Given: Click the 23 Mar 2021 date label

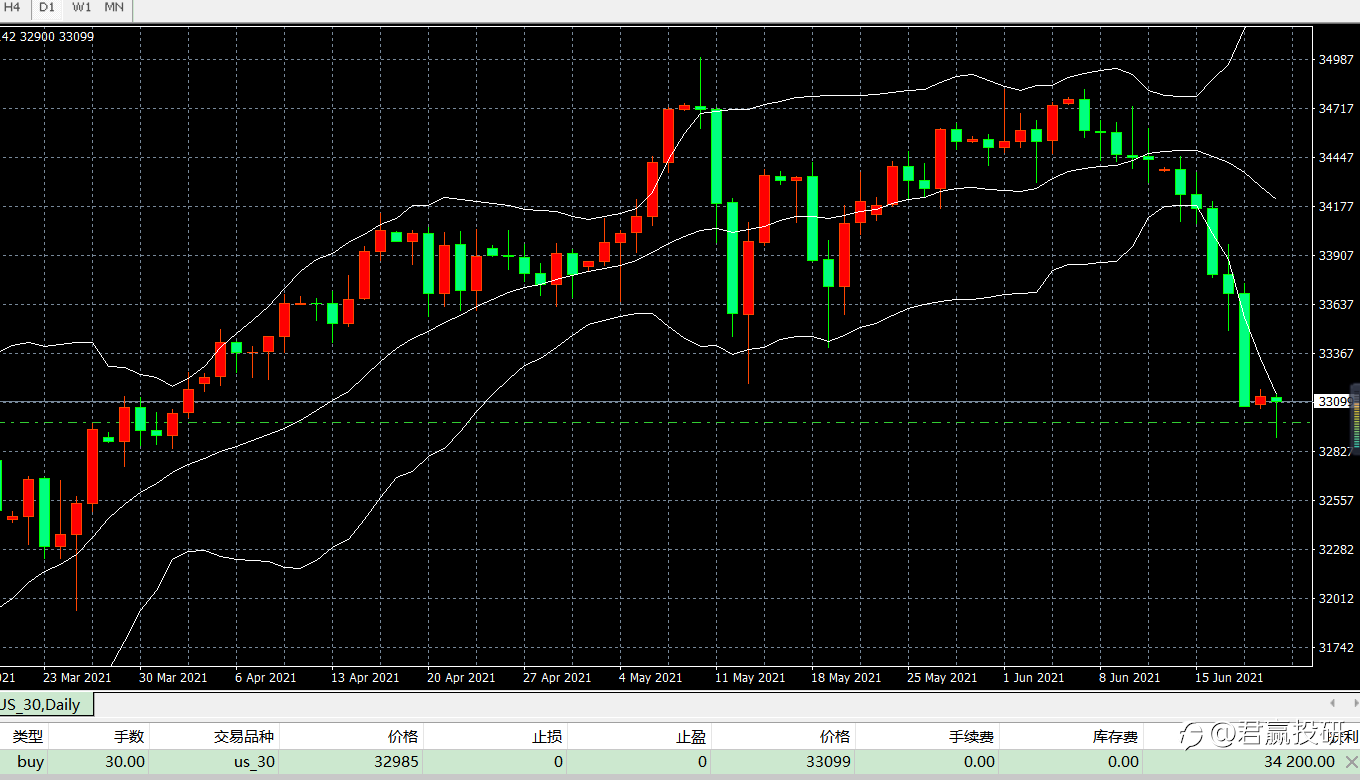Looking at the screenshot, I should point(77,678).
